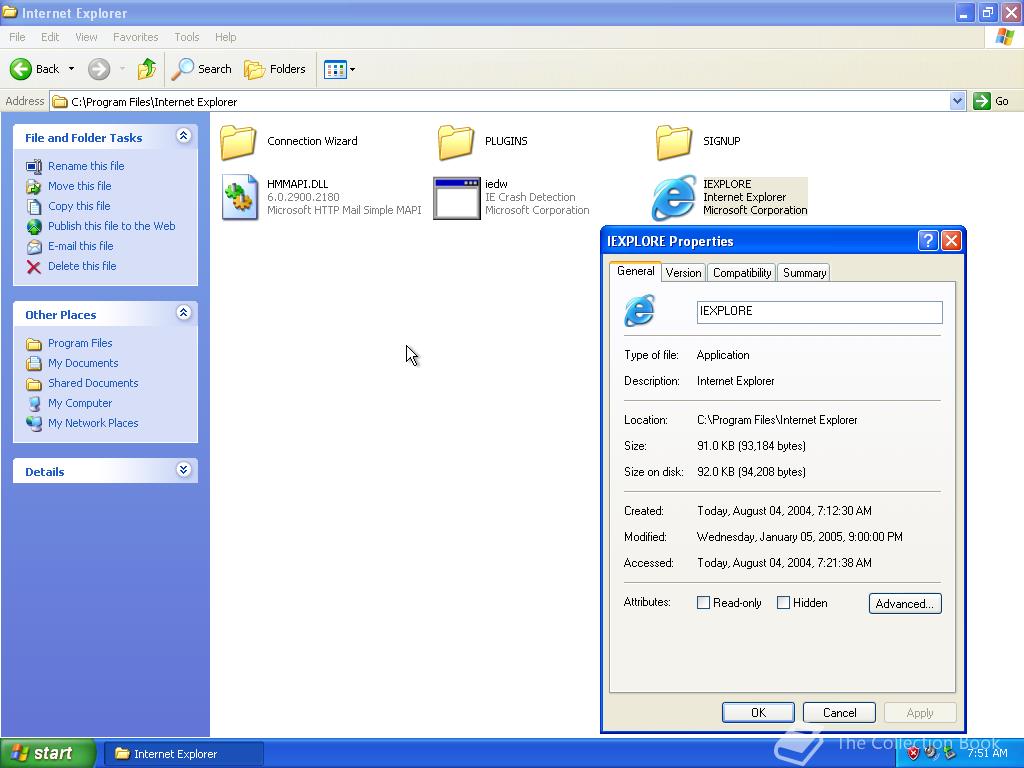This screenshot has height=768, width=1024.
Task: Click the IE icon in Properties dialog
Action: tap(639, 311)
